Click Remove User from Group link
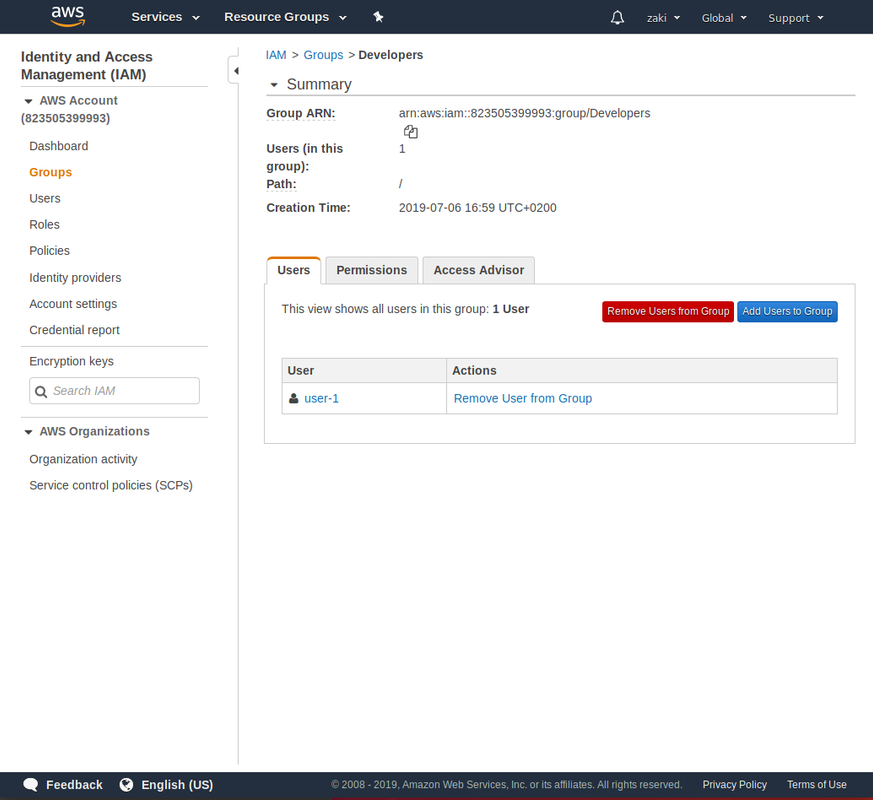873x800 pixels. click(x=523, y=399)
